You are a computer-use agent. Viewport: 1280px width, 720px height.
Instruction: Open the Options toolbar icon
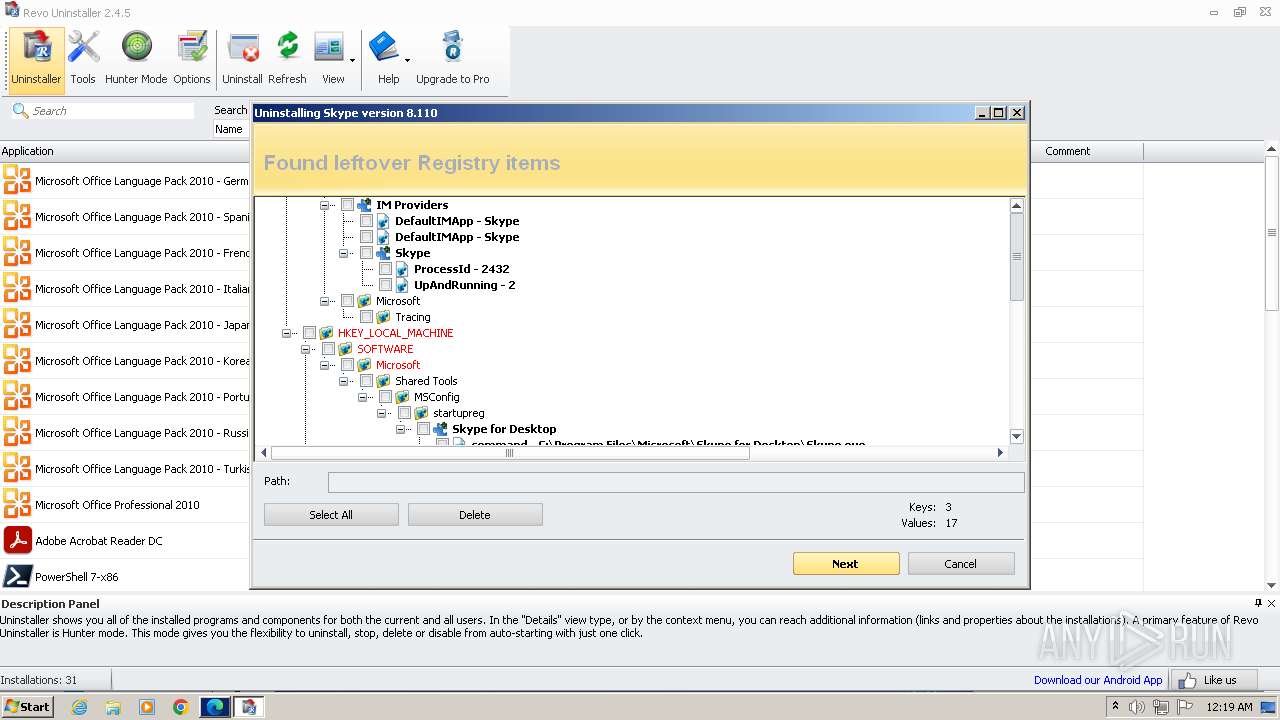click(x=191, y=59)
